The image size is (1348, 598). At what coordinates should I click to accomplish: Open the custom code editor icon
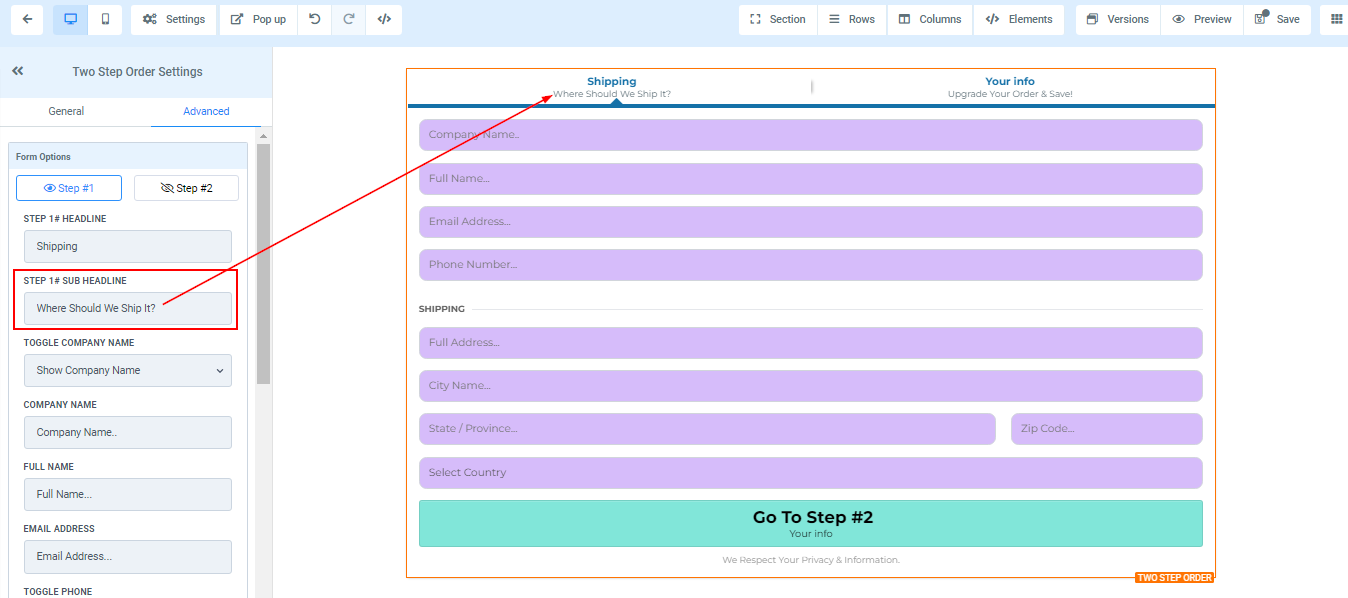pos(384,19)
